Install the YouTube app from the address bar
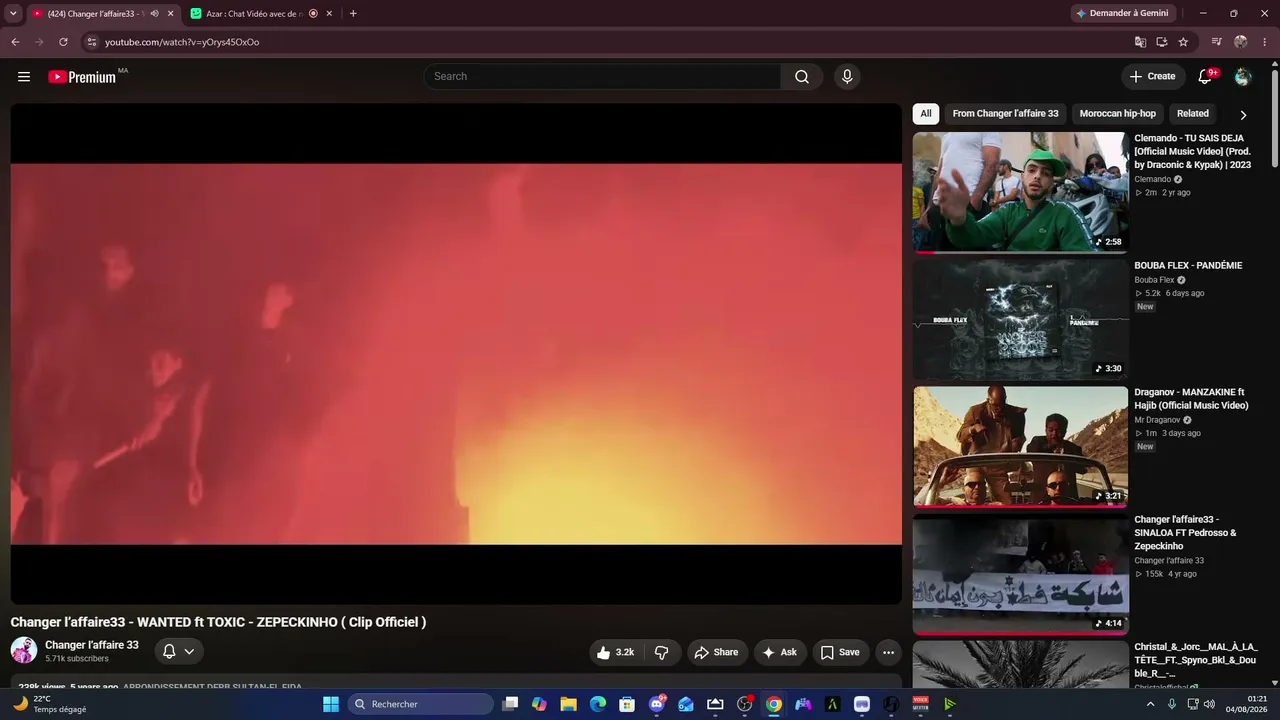This screenshot has width=1280, height=720. coord(1162,42)
